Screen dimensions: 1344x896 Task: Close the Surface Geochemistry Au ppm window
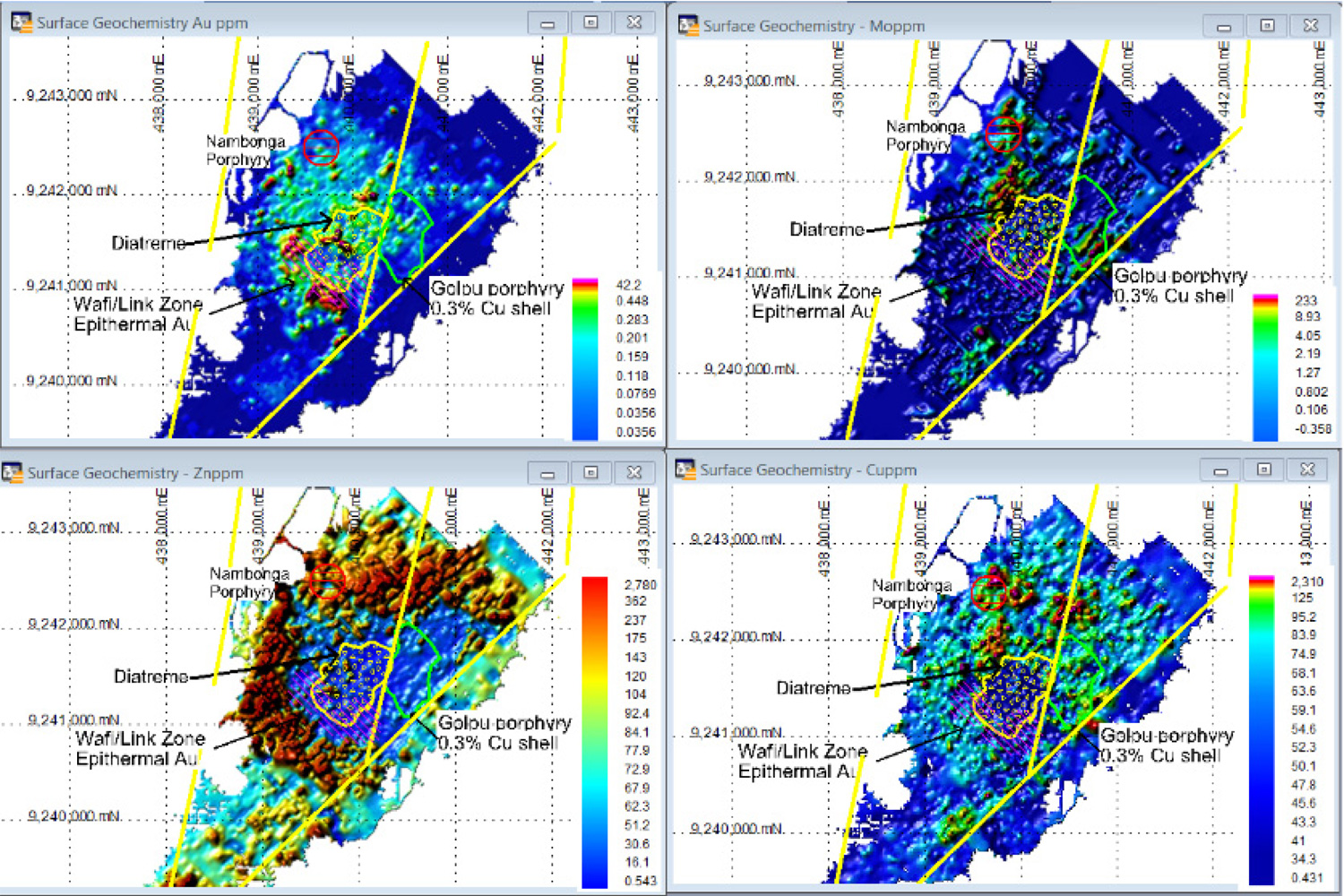pyautogui.click(x=634, y=23)
